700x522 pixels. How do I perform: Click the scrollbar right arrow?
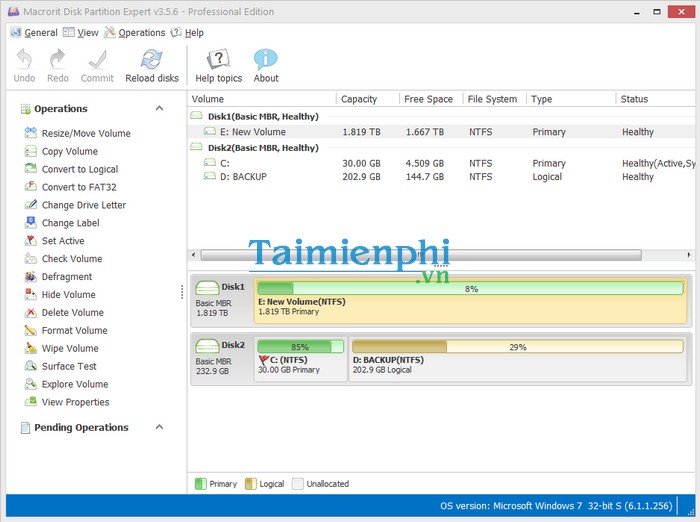click(x=689, y=255)
